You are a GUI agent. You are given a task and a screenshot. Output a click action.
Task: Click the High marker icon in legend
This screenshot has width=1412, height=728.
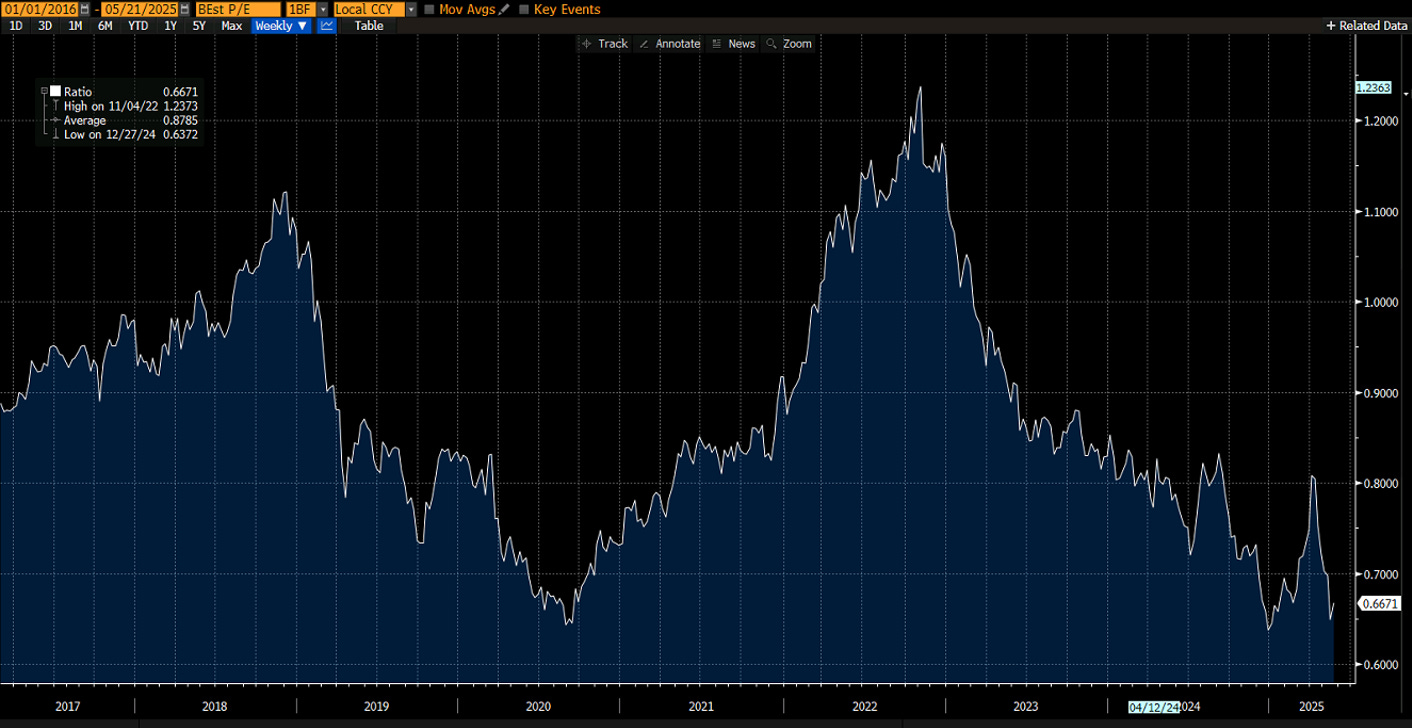(x=55, y=106)
